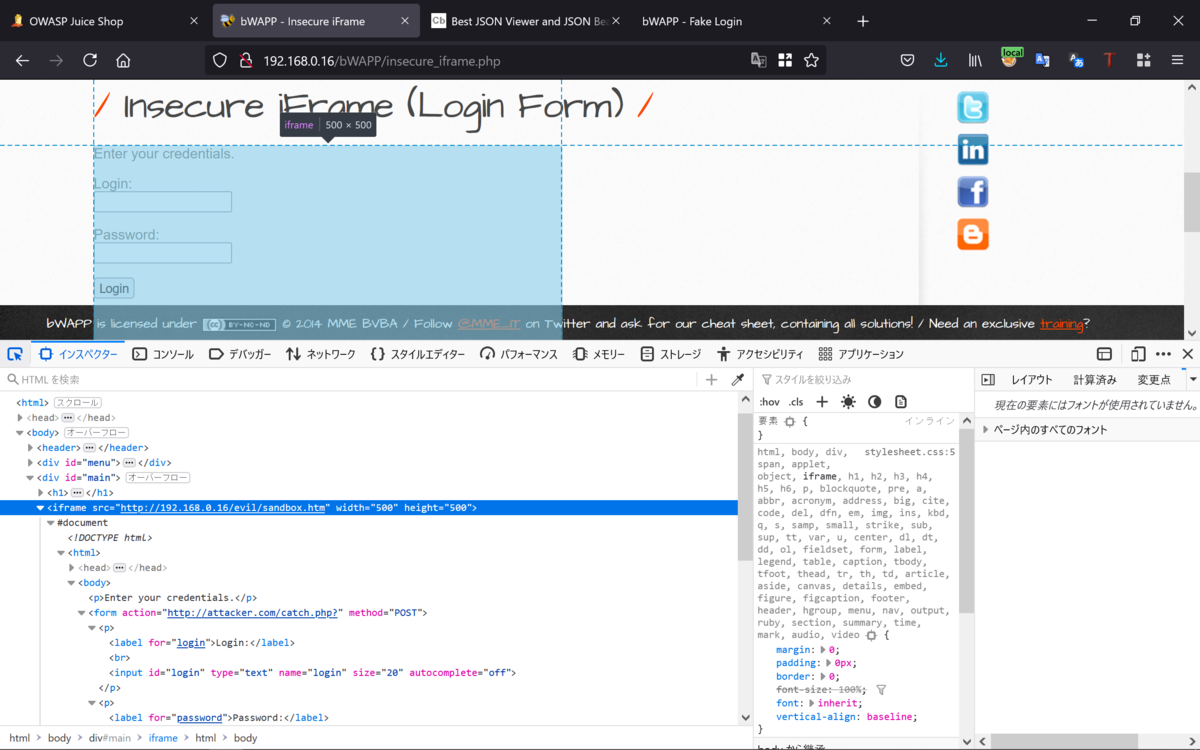Expand the header element node
Image resolution: width=1200 pixels, height=750 pixels.
(31, 448)
